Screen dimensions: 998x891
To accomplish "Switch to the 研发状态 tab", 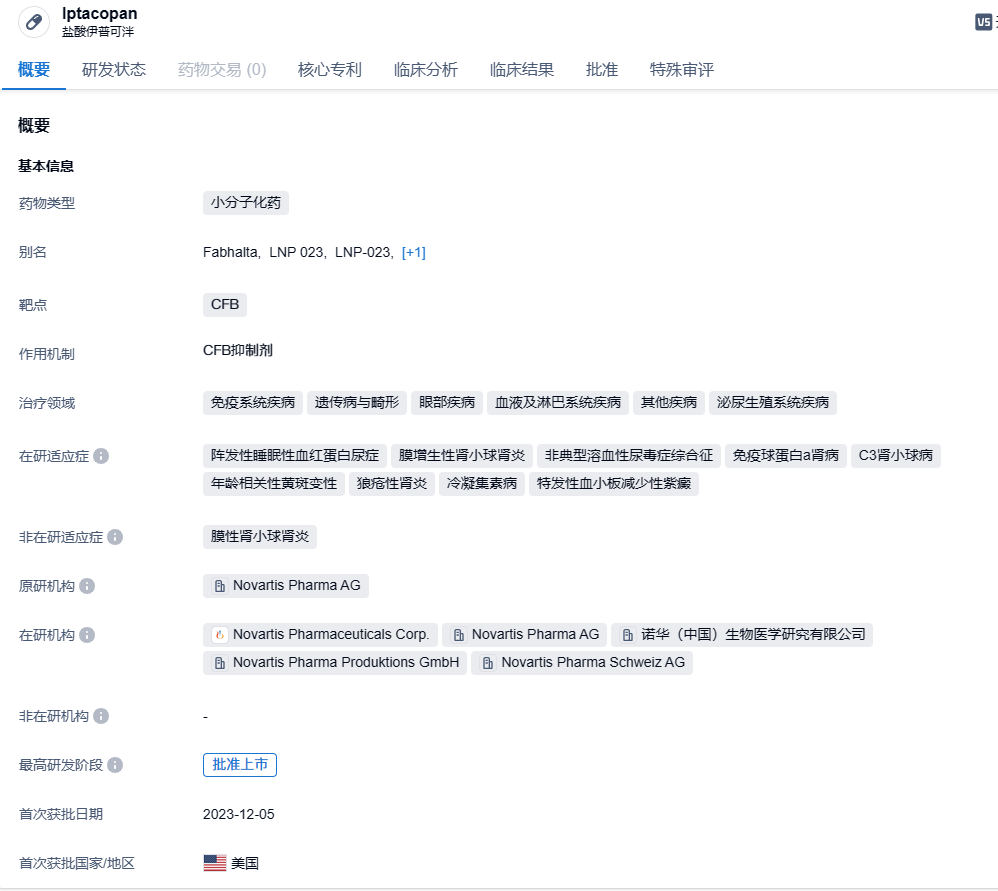I will click(114, 70).
